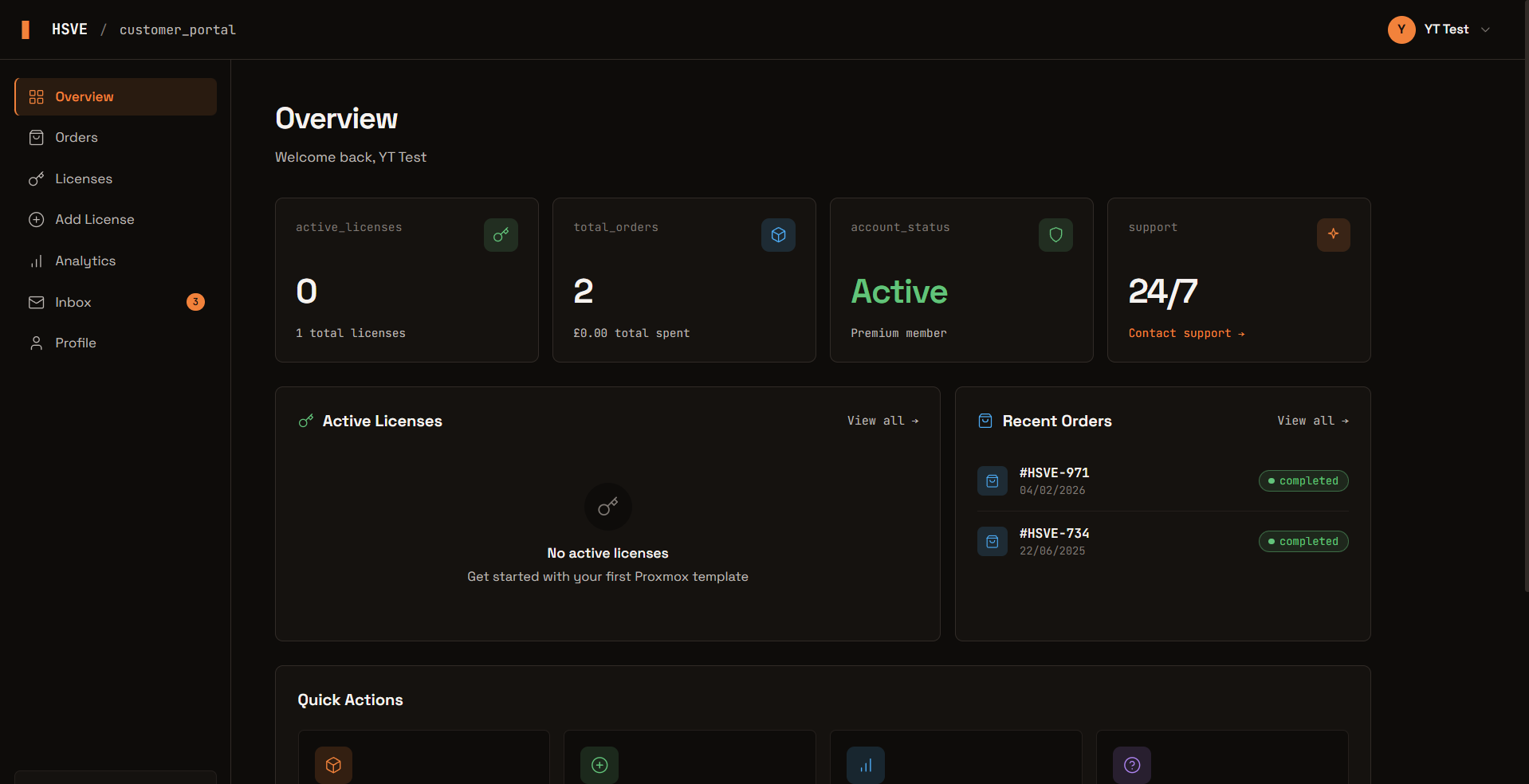Click the blue box icon on total_orders card
Screen dimensions: 1529x784
click(x=778, y=235)
